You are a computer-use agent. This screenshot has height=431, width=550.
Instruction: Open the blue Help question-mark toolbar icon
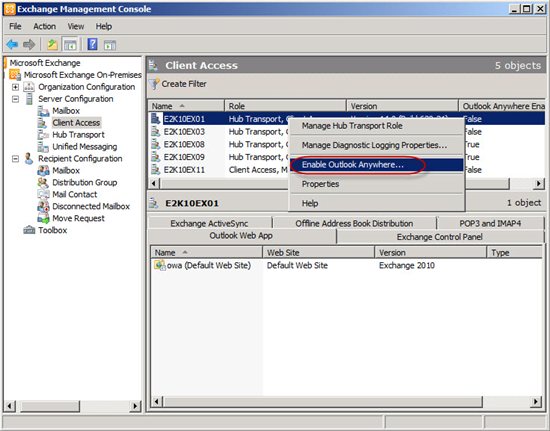click(92, 45)
